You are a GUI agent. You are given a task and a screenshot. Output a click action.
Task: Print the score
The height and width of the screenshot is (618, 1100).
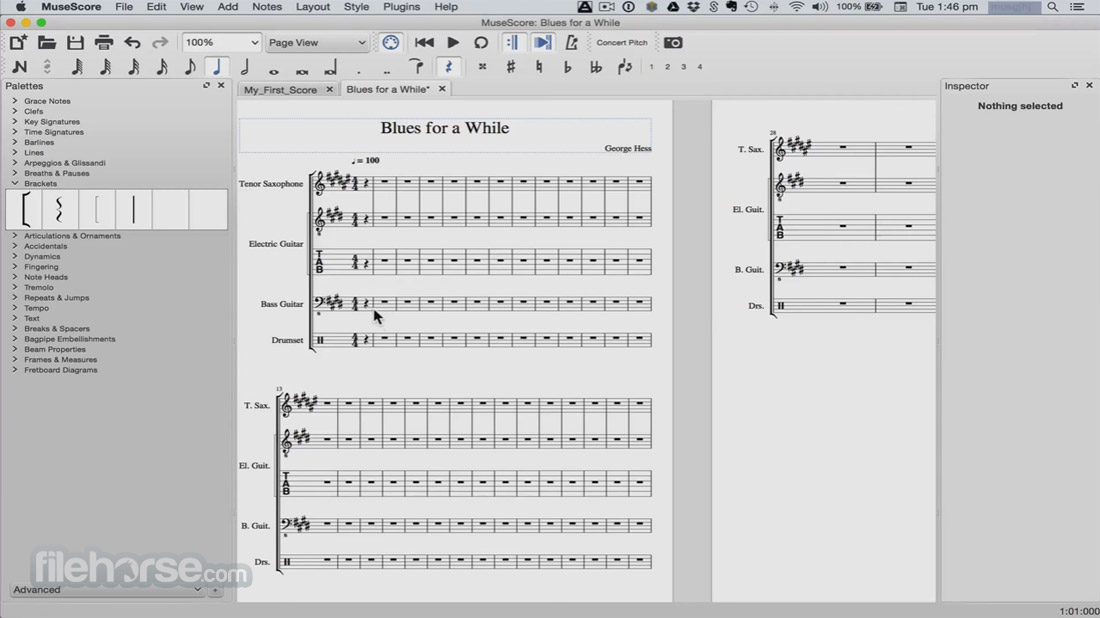(104, 43)
